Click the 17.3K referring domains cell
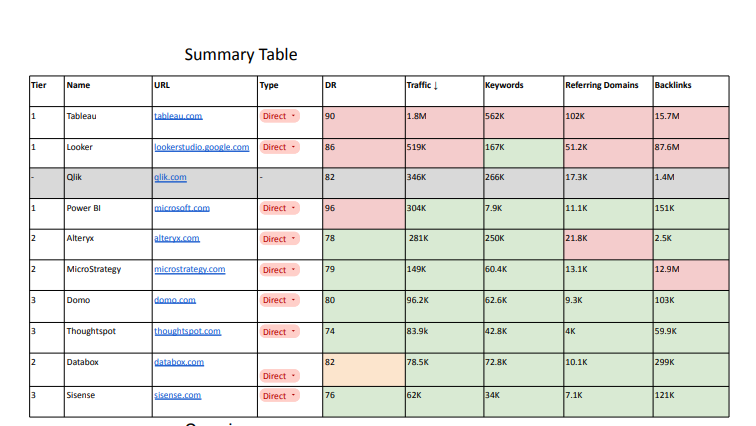Screen dimensions: 756x426 point(608,183)
